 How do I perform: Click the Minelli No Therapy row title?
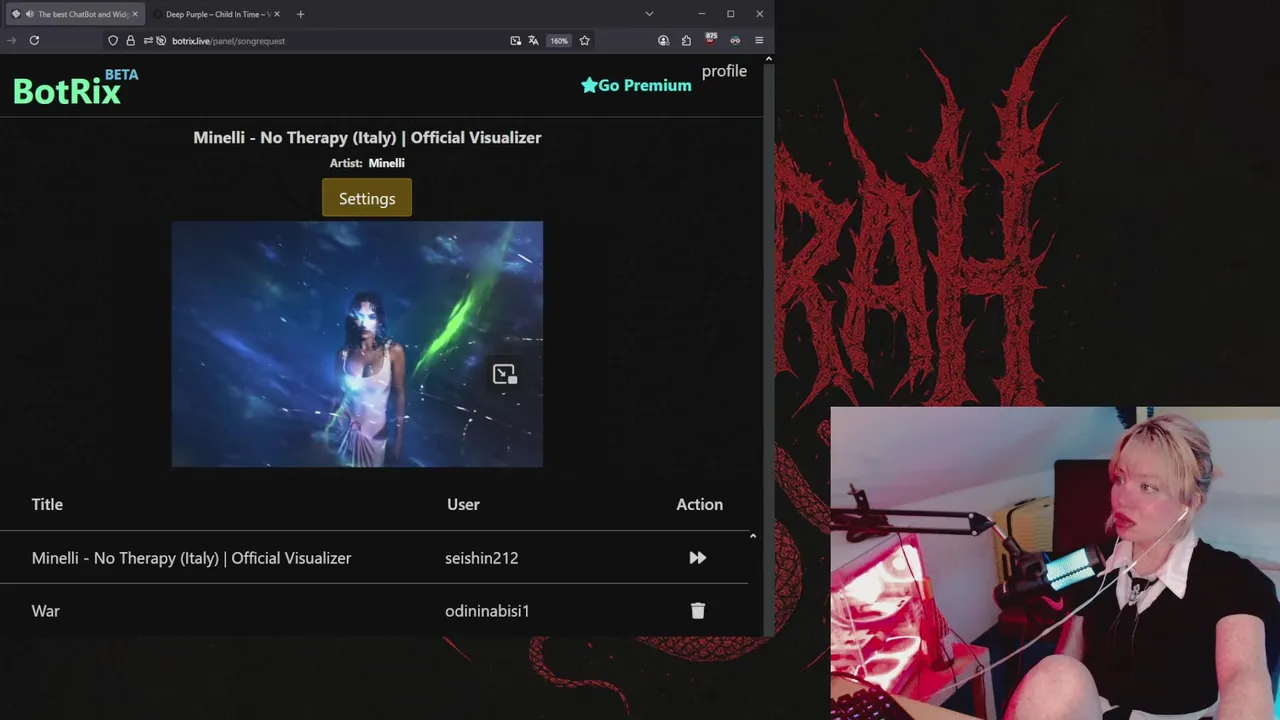click(x=191, y=558)
